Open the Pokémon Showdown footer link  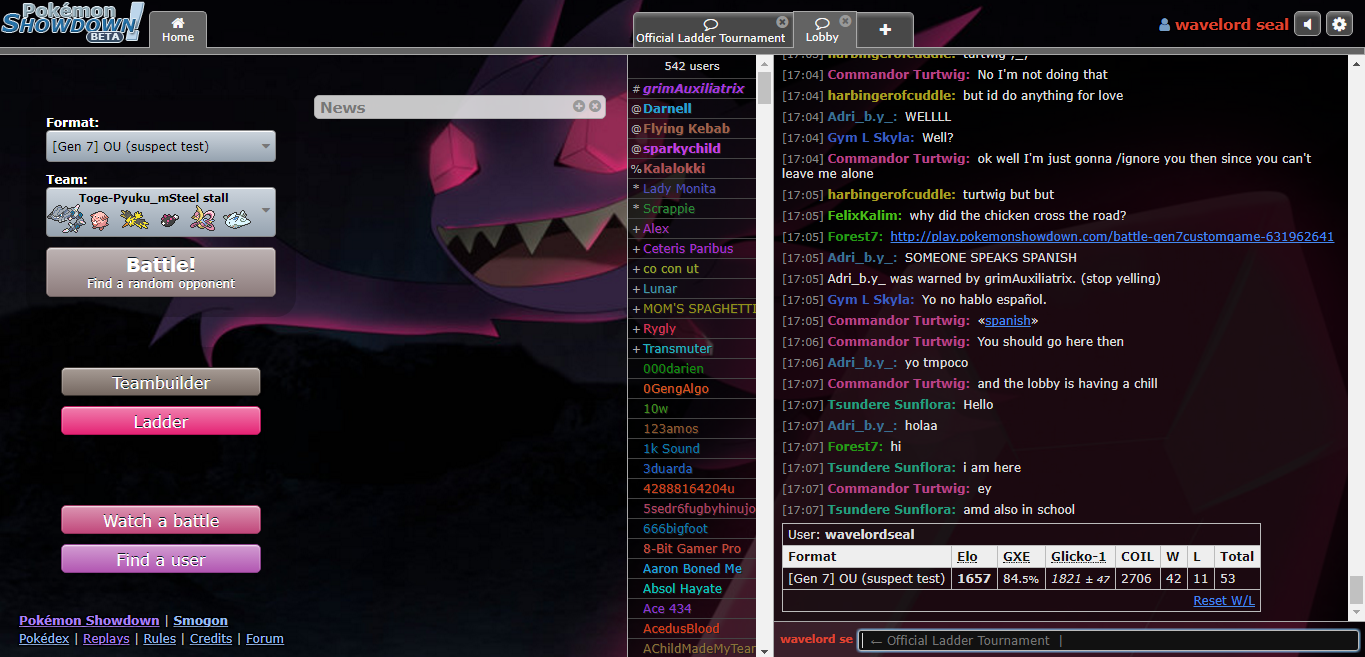point(89,620)
